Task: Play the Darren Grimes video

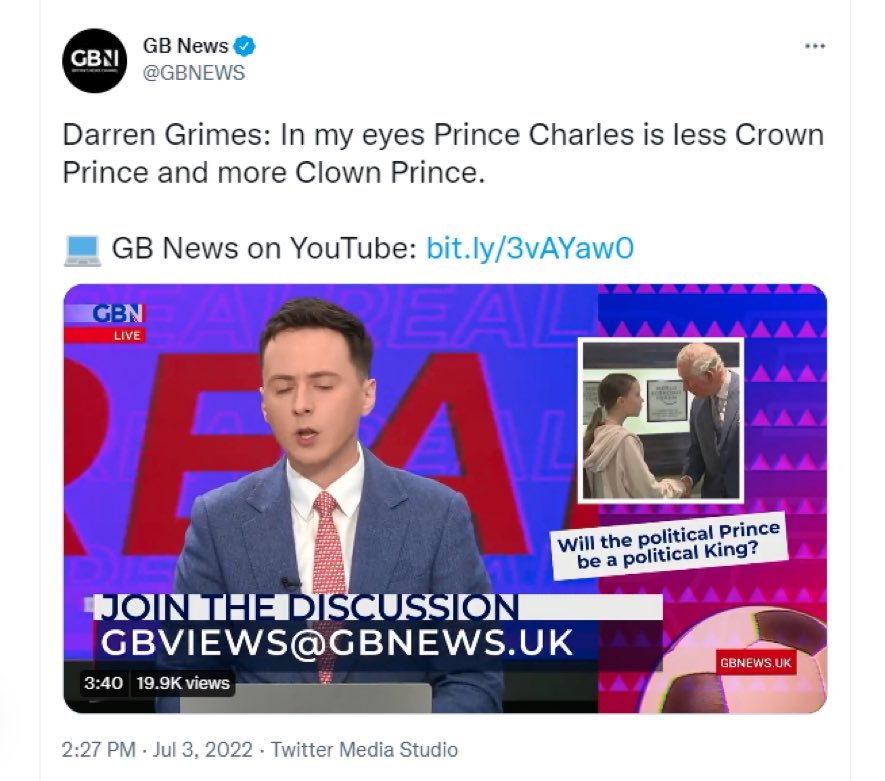Action: (x=445, y=498)
